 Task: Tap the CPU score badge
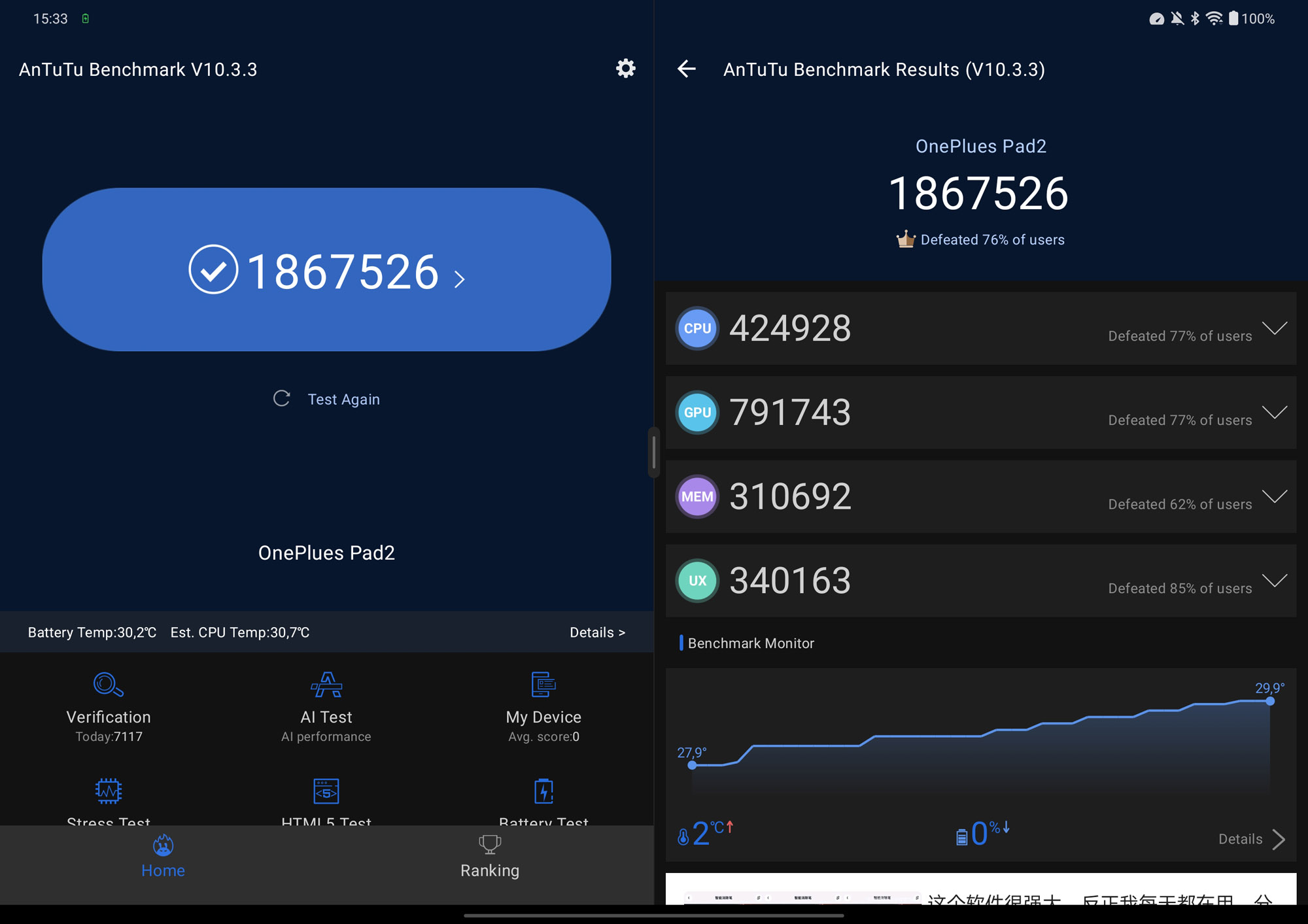tap(697, 328)
